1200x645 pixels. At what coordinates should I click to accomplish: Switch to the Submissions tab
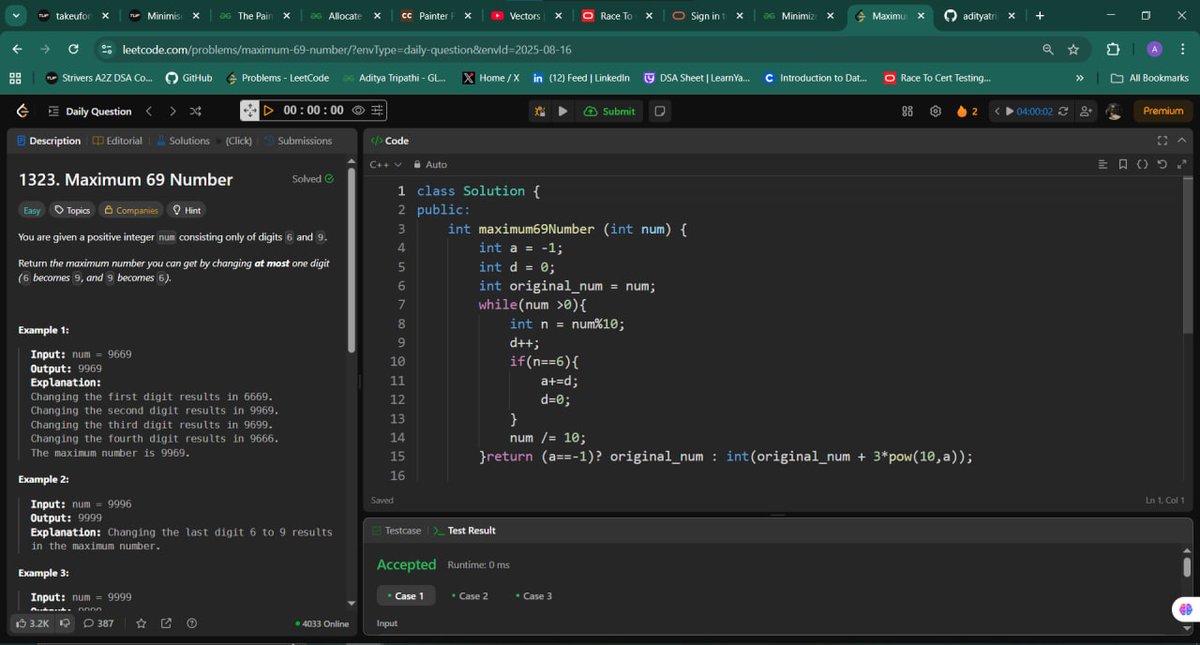(x=298, y=141)
